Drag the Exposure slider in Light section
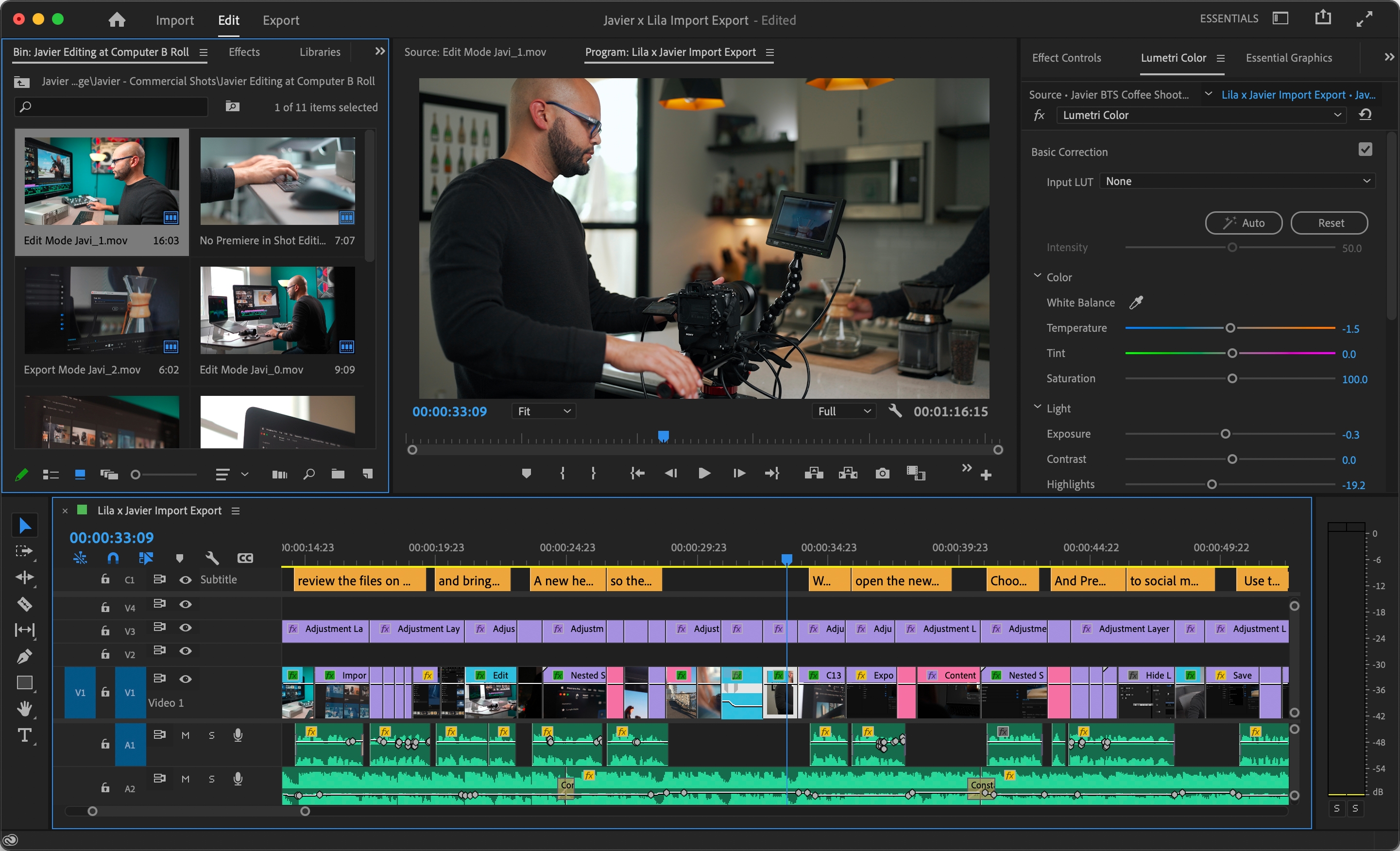The width and height of the screenshot is (1400, 851). tap(1225, 433)
